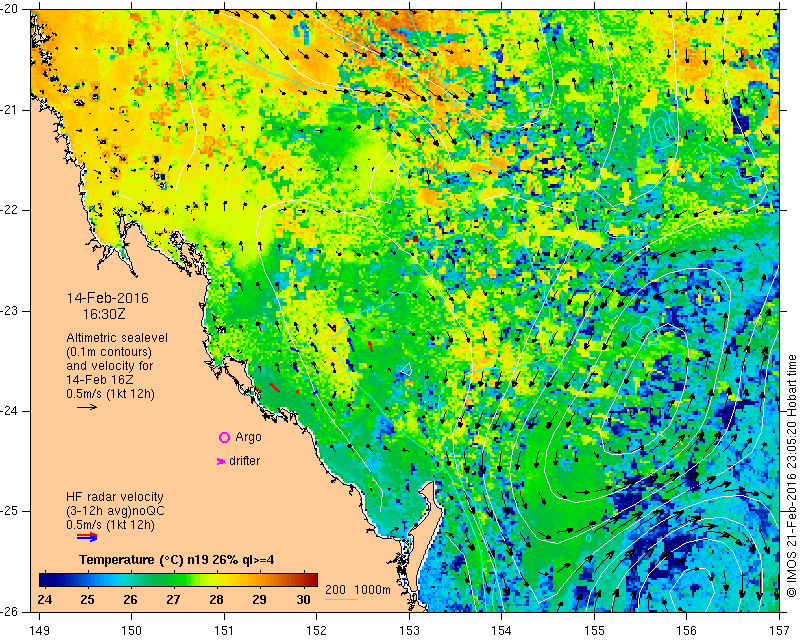The width and height of the screenshot is (800, 640).
Task: Click colorbar tick label '25'
Action: (x=87, y=599)
